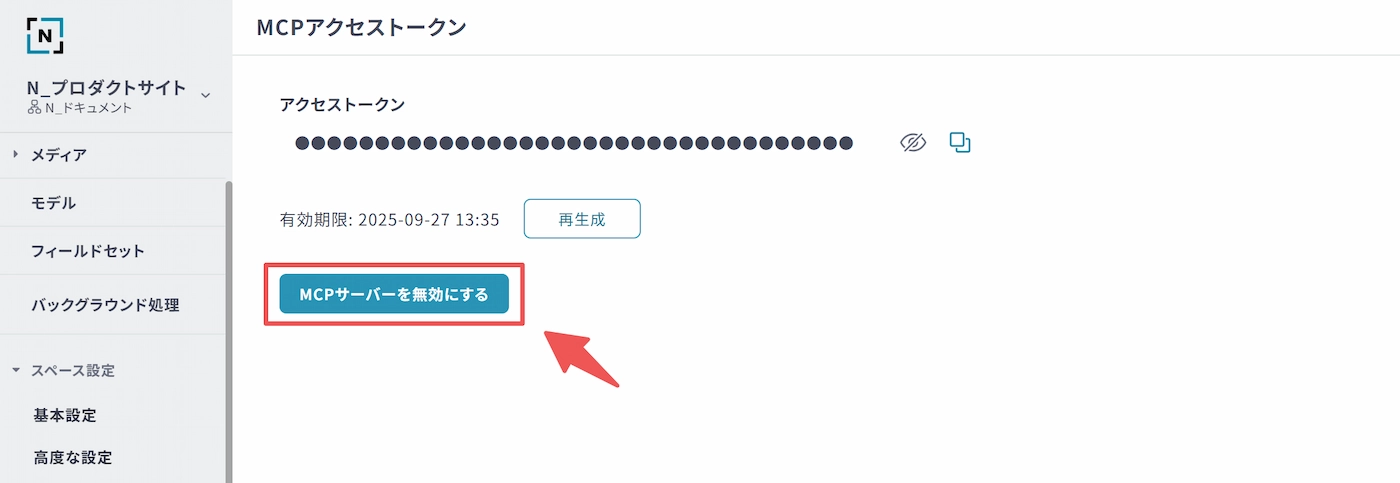The height and width of the screenshot is (483, 1400).
Task: Click the 有効期限 expiration date text
Action: point(390,219)
